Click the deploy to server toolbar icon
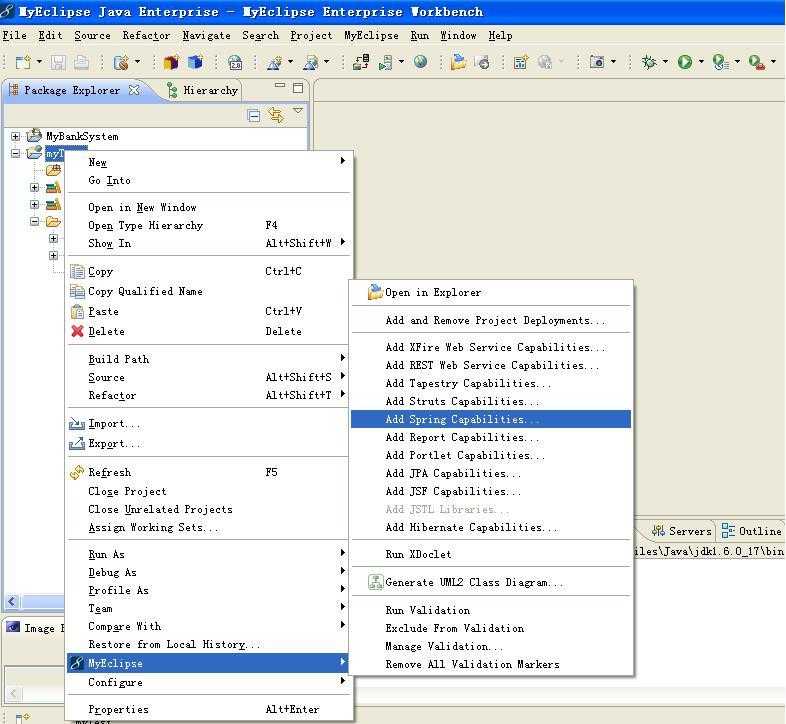 pyautogui.click(x=361, y=62)
